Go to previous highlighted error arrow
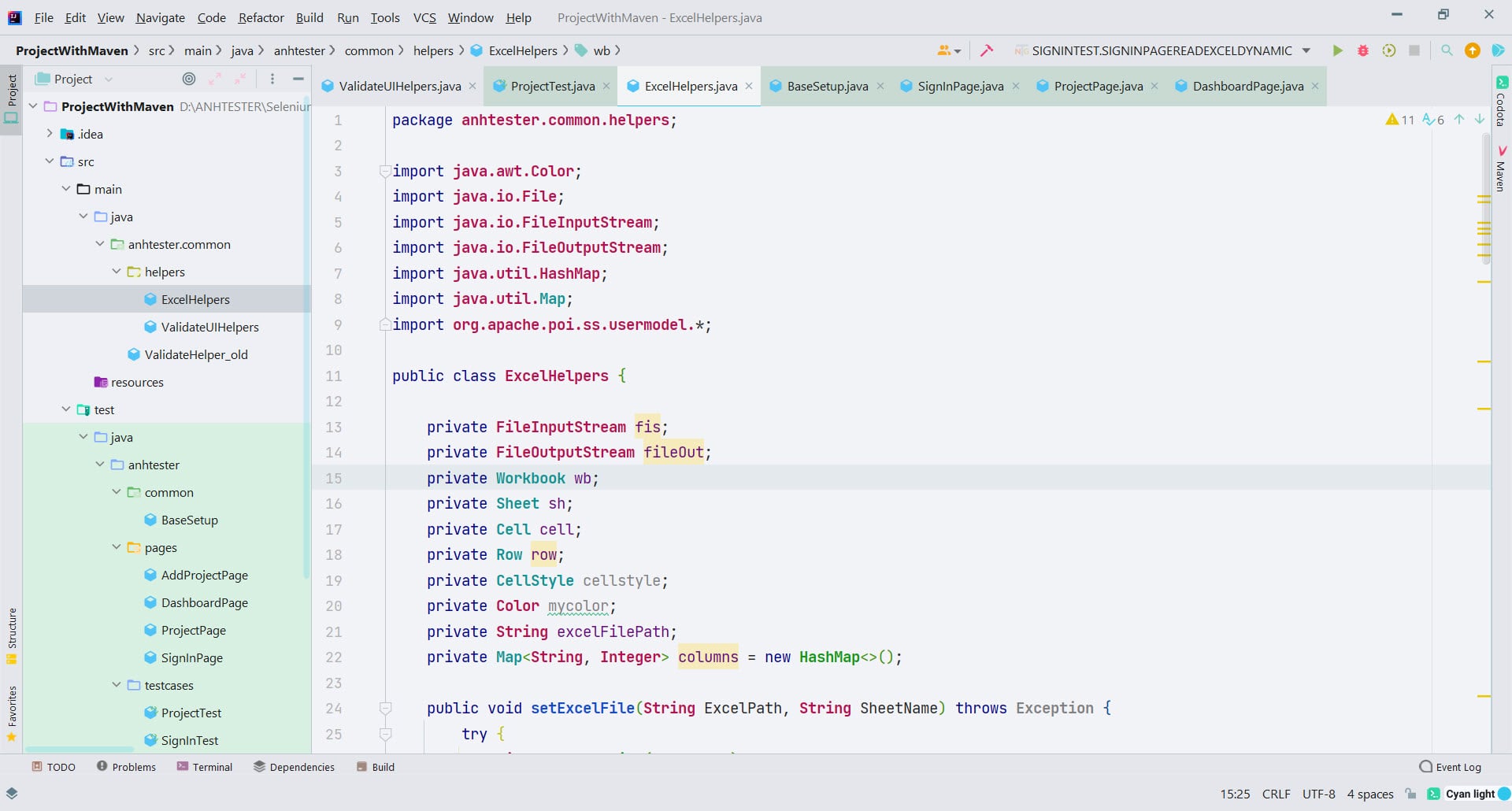 click(1459, 120)
